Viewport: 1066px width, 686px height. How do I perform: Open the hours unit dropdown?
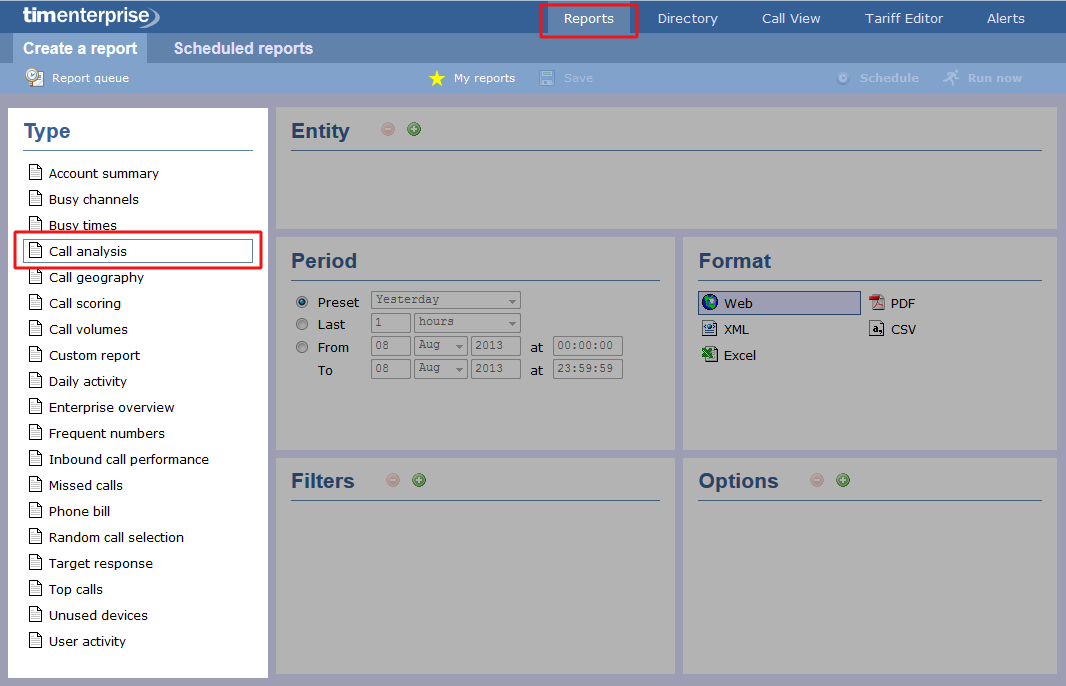[x=466, y=323]
